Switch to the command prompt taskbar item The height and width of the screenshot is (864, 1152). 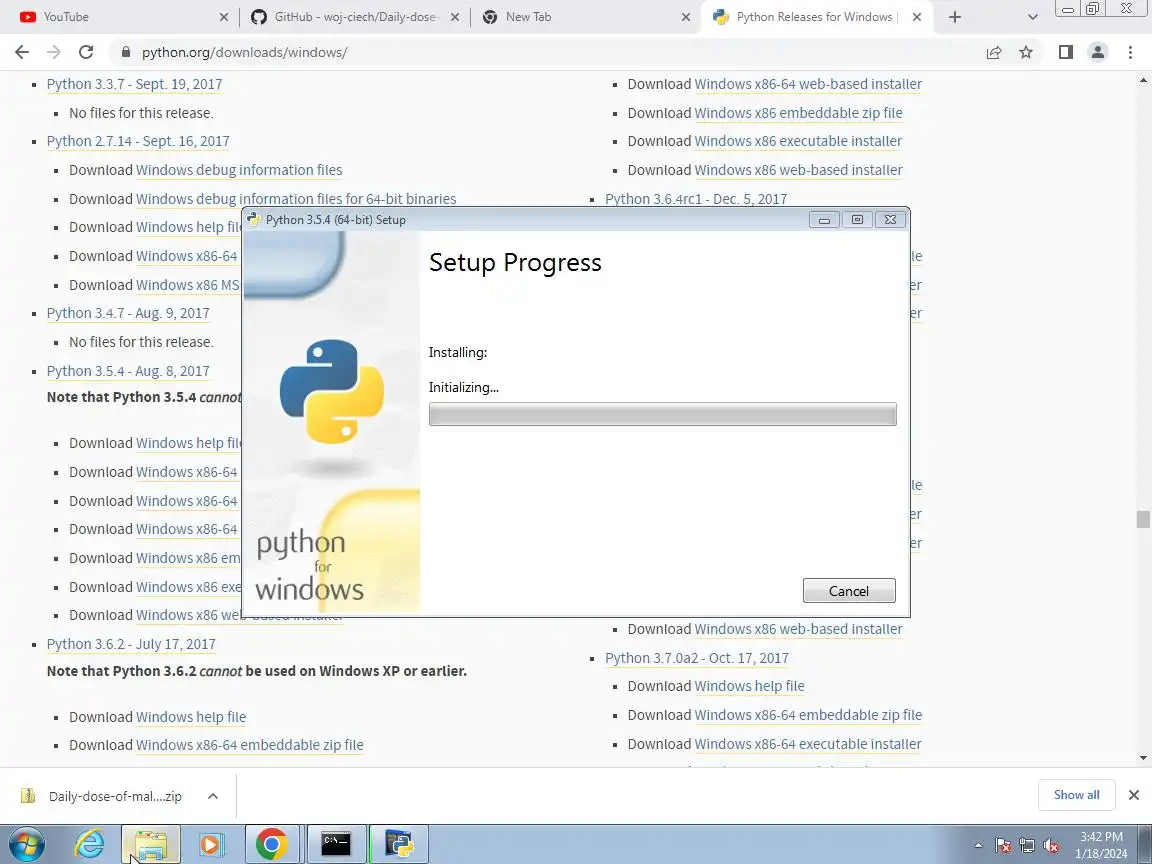pos(336,844)
